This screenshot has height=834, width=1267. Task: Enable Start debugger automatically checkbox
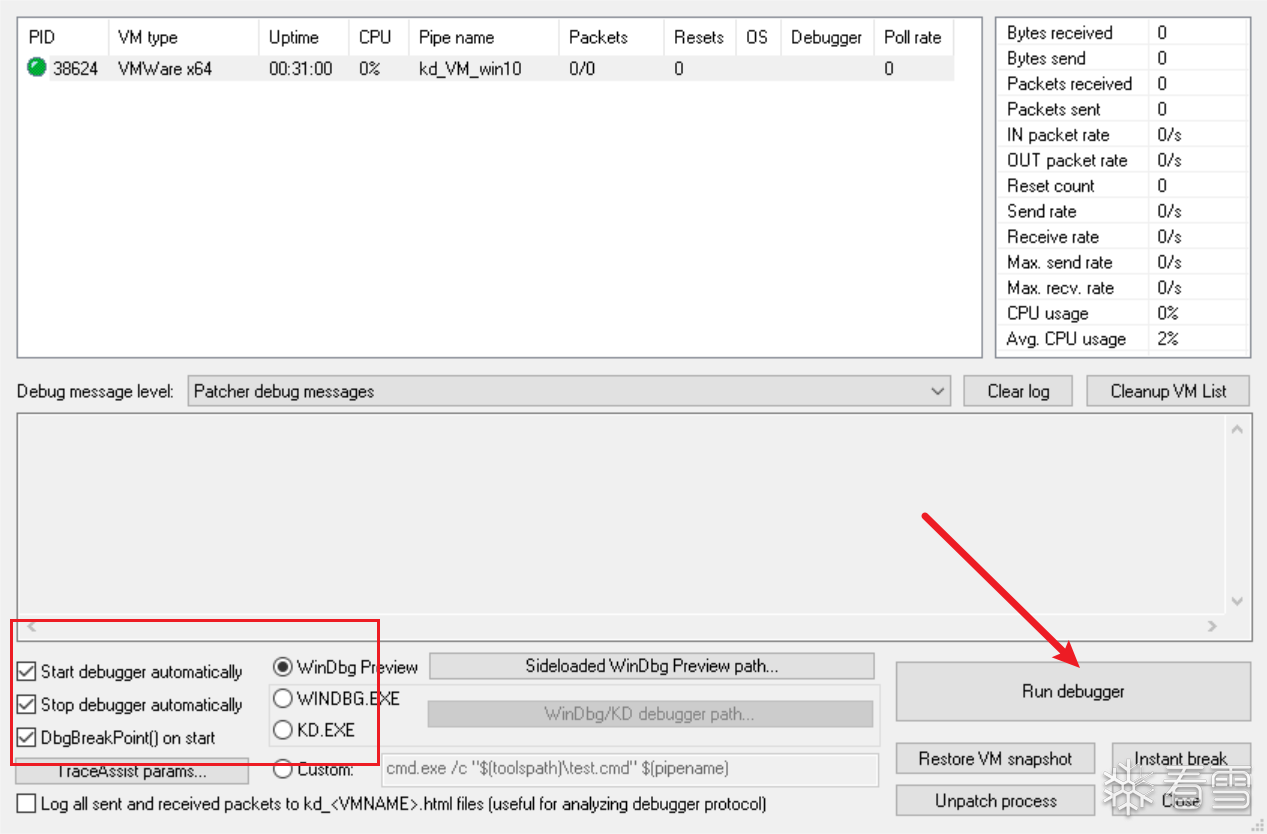(x=26, y=672)
